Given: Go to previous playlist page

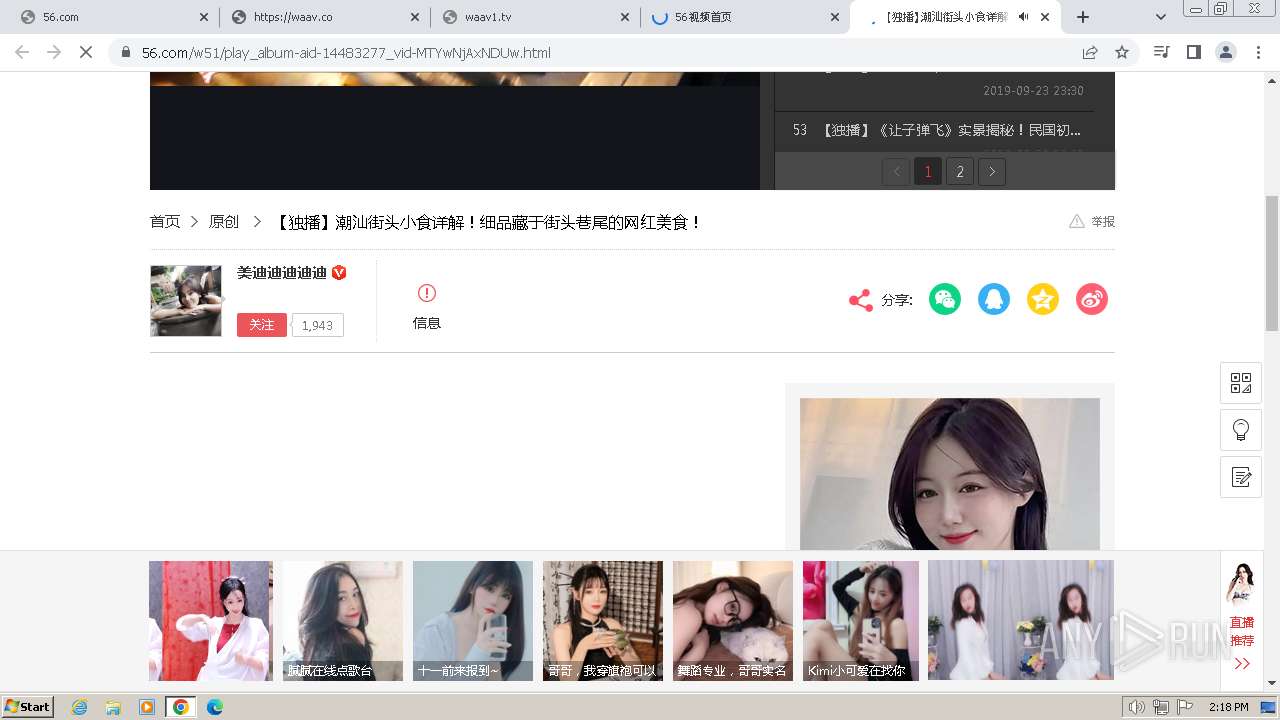Looking at the screenshot, I should point(896,172).
